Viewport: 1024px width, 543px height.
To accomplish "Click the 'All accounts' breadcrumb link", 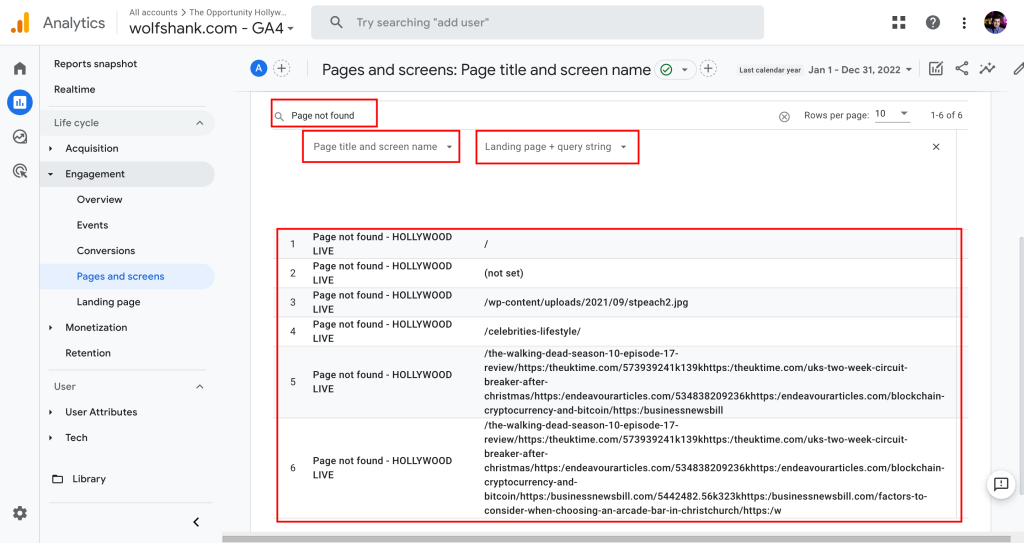I will 153,12.
